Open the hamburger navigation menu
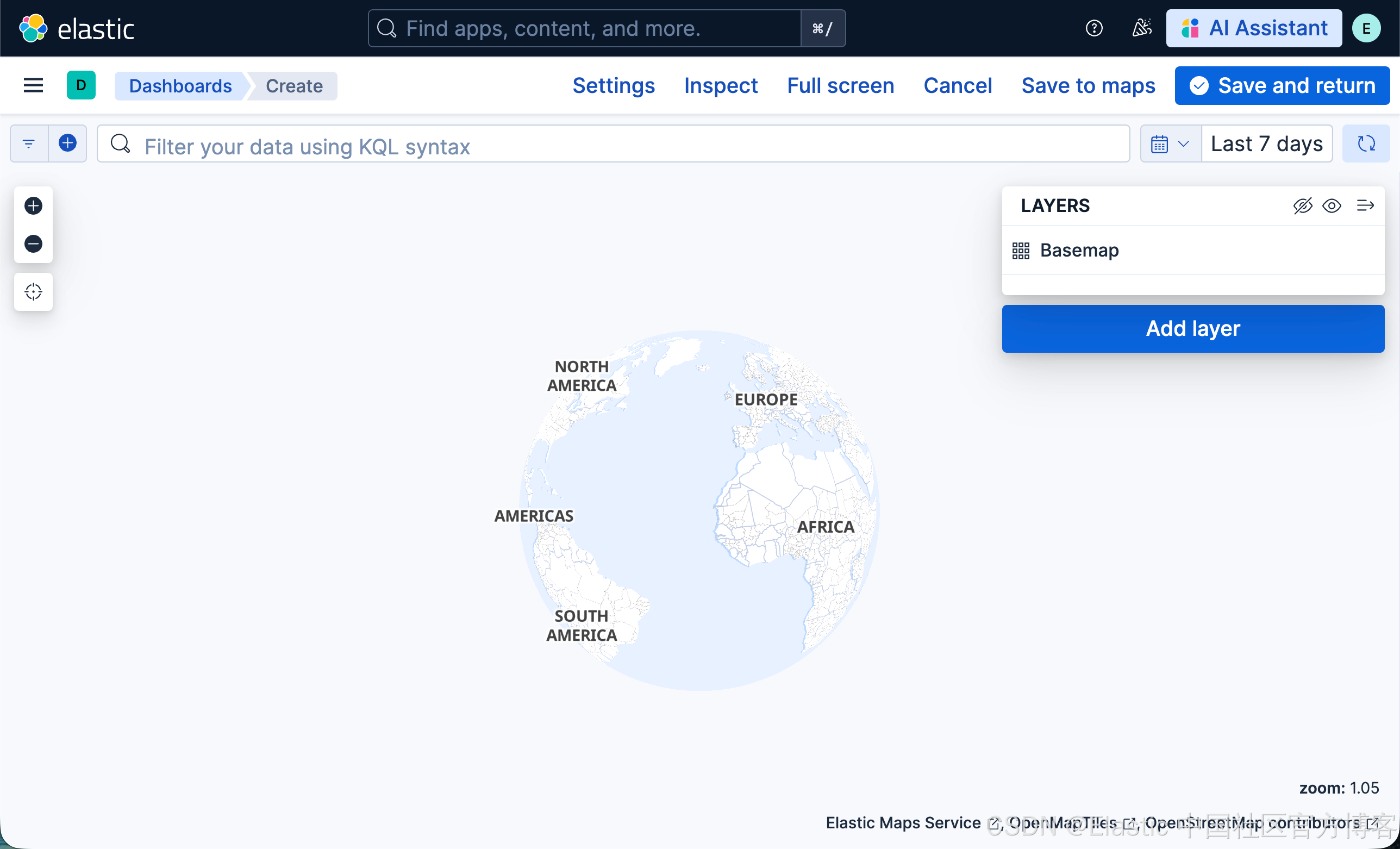 33,86
